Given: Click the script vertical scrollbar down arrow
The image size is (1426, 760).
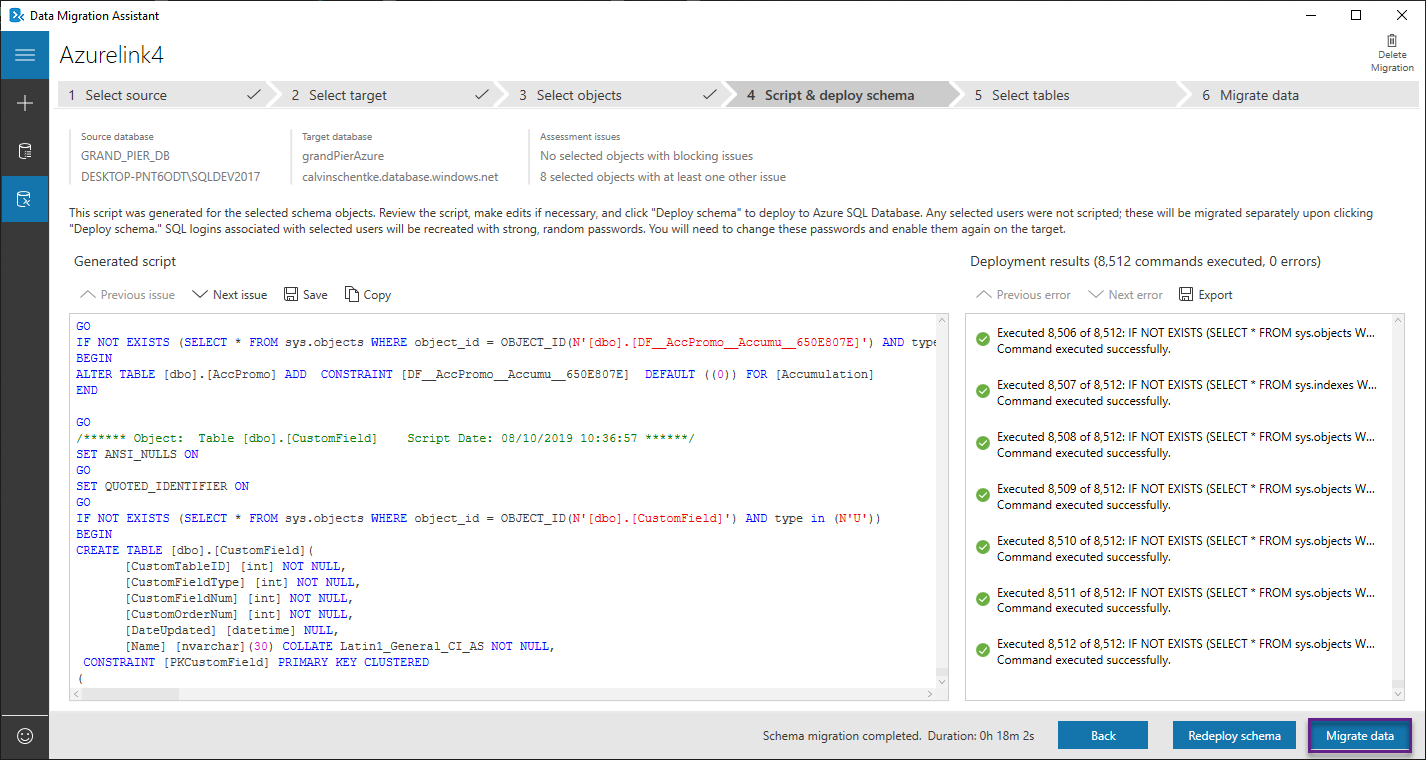Looking at the screenshot, I should tap(941, 681).
